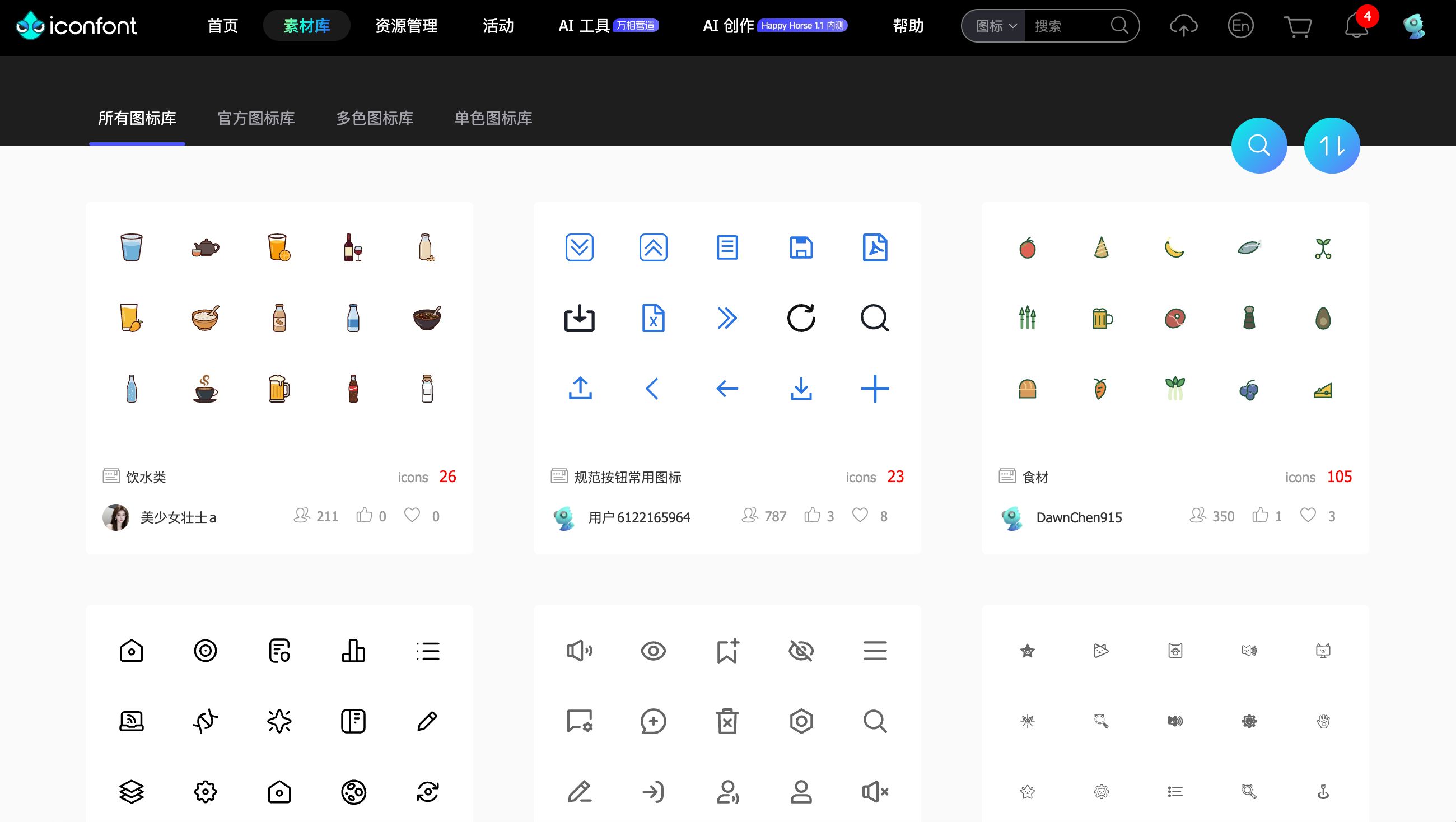Favorite the 饮水类 library with the heart
Screen dimensions: 1456x822
point(412,515)
